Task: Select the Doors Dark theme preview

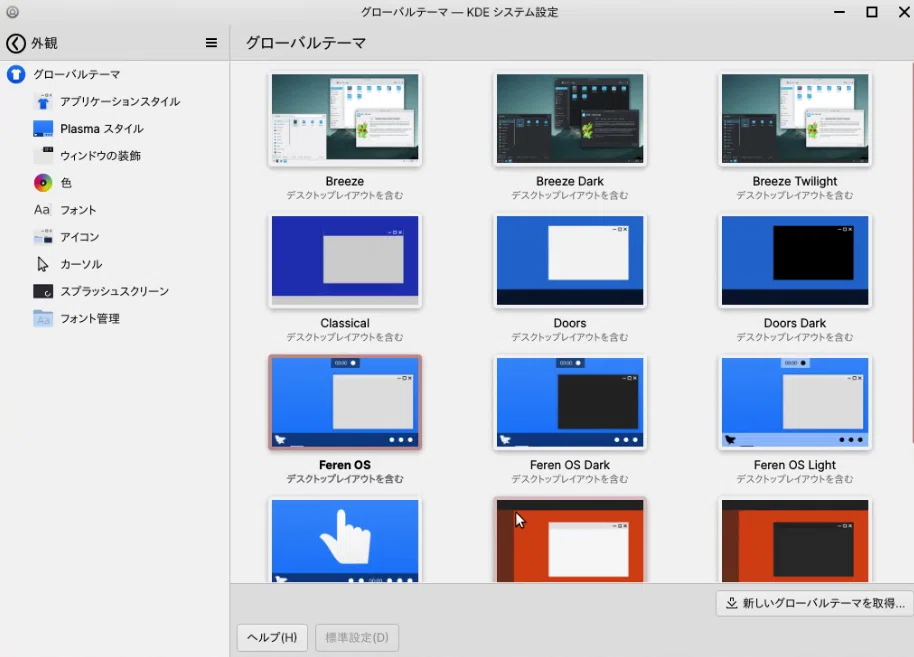Action: tap(795, 261)
